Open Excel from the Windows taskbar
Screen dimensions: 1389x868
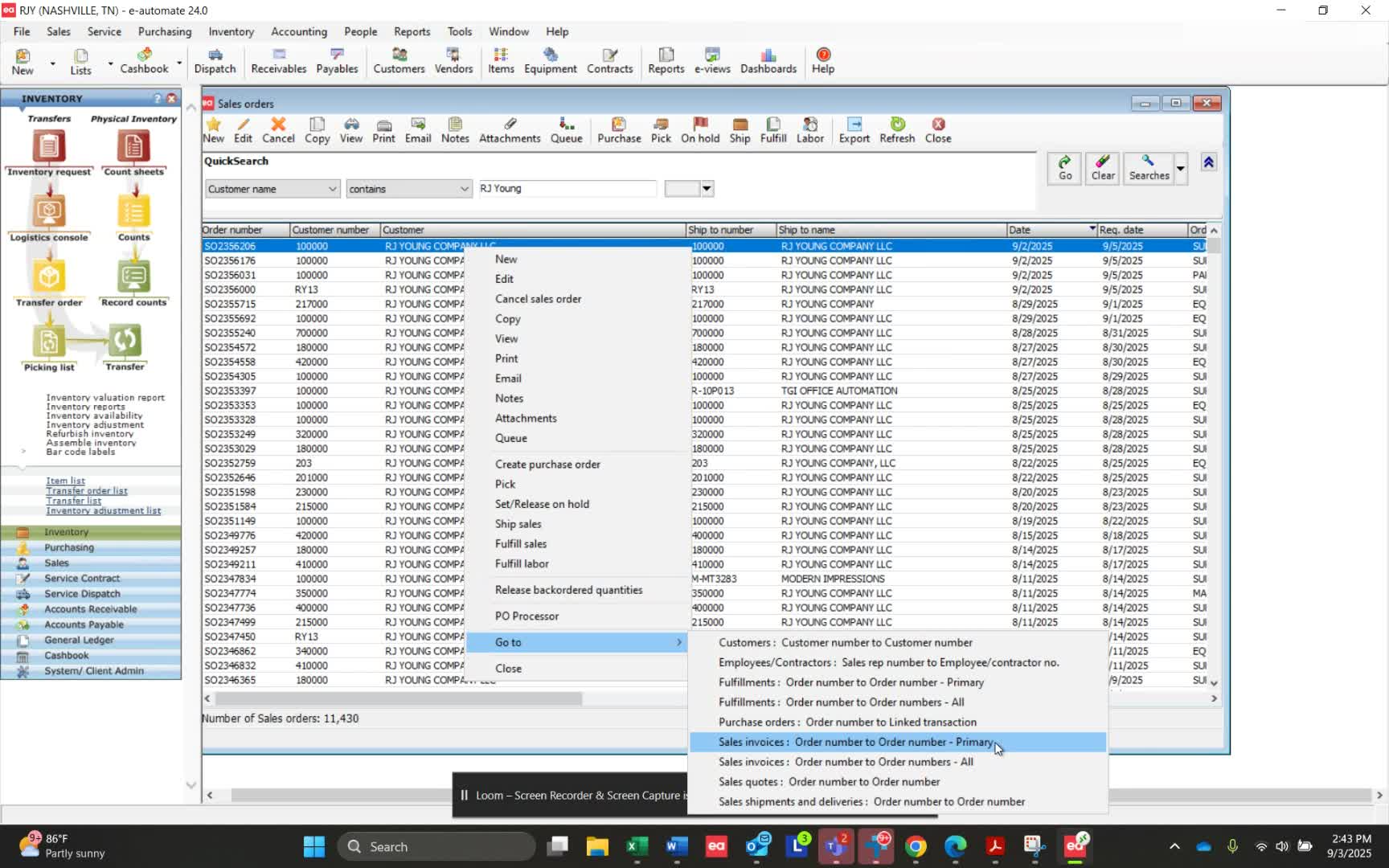coord(637,846)
